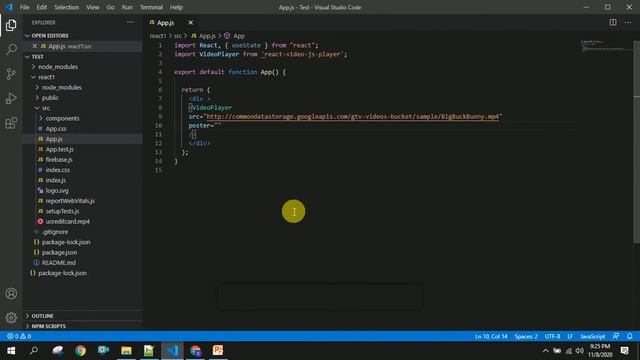Open the Manage gear icon
This screenshot has height=360, width=640.
pos(11,317)
